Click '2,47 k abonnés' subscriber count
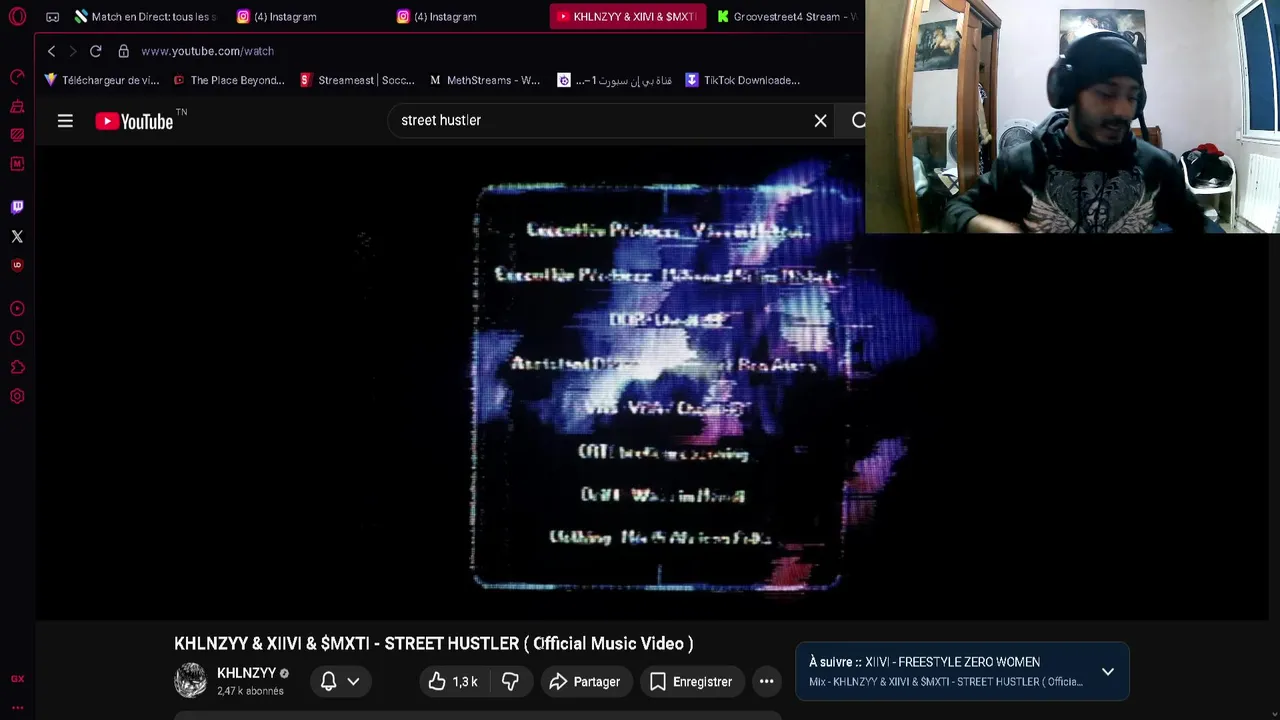This screenshot has width=1280, height=720. tap(250, 691)
